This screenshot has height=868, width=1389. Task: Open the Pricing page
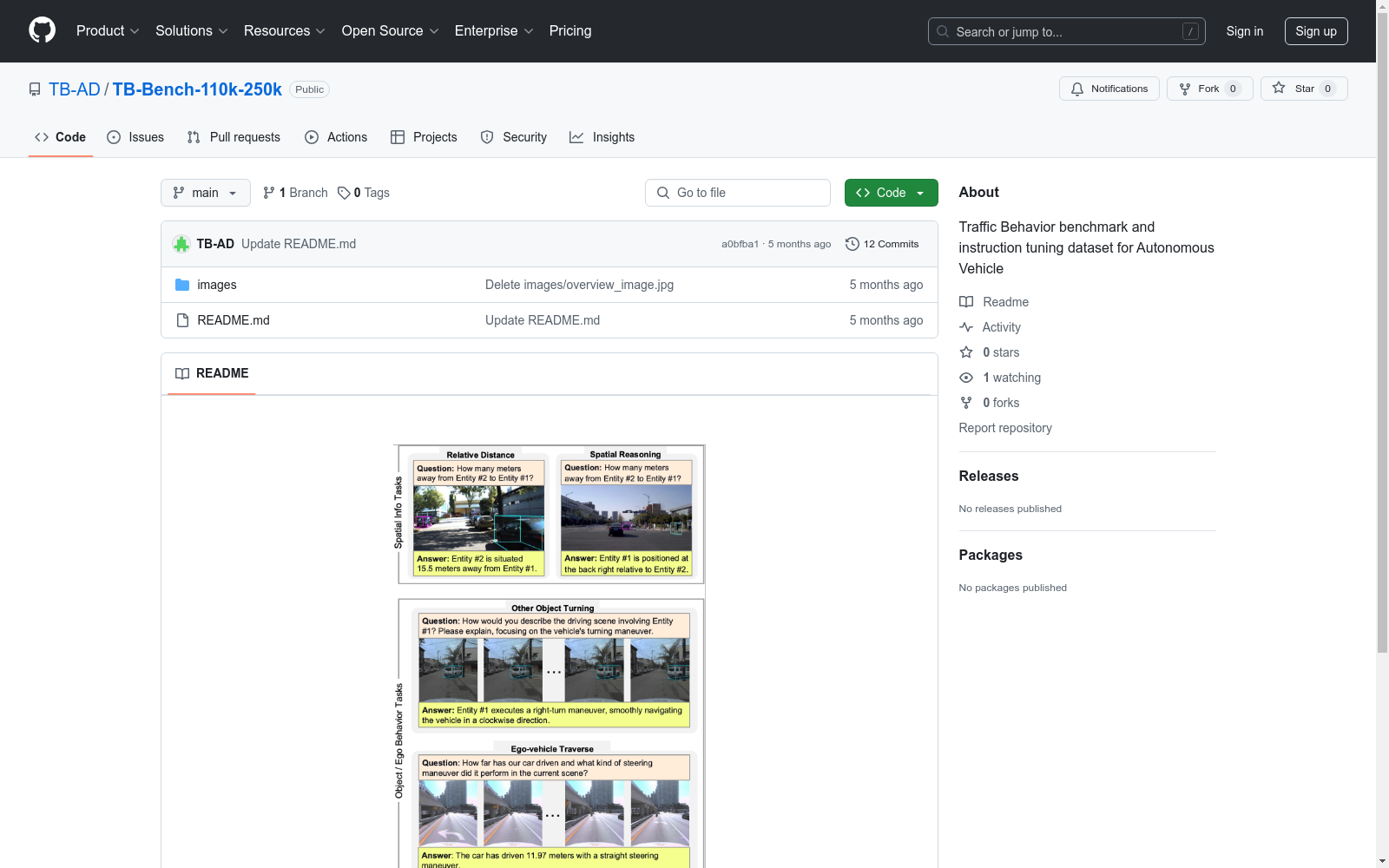(570, 31)
